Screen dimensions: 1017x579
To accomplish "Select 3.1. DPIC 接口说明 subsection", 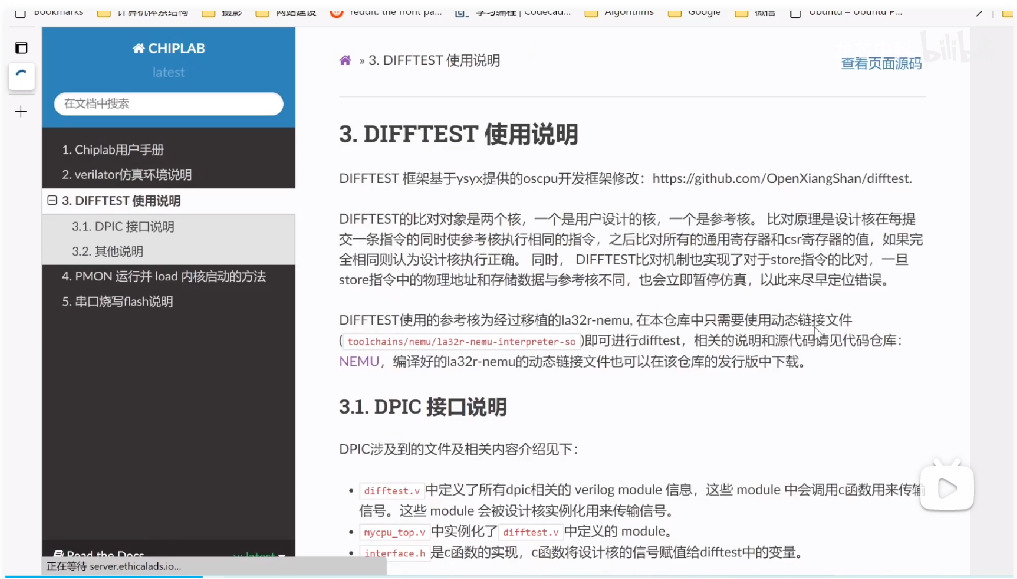I will [122, 227].
